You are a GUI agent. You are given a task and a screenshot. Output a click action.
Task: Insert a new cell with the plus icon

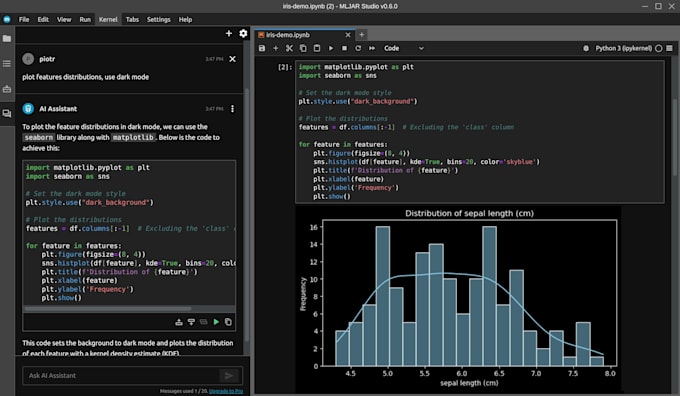[275, 48]
